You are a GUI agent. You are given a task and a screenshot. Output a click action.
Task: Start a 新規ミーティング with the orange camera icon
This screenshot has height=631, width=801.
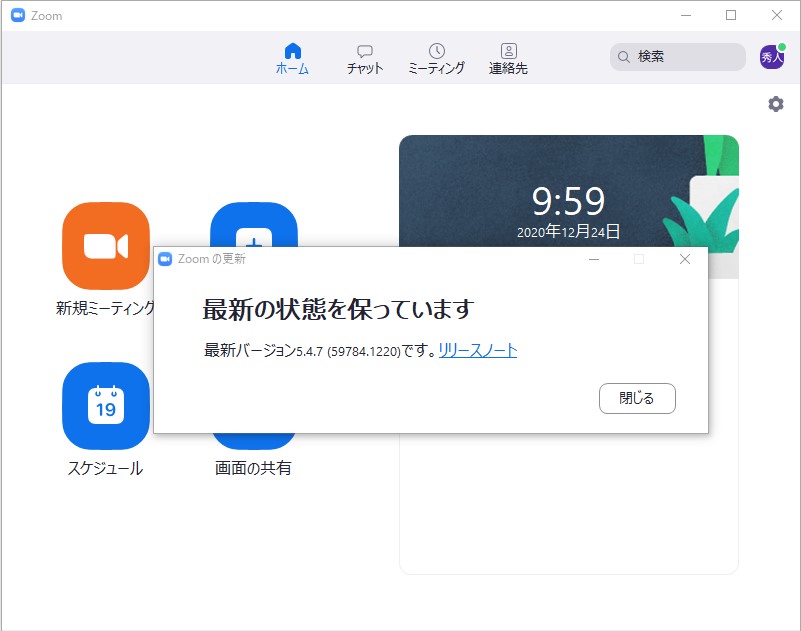click(105, 245)
